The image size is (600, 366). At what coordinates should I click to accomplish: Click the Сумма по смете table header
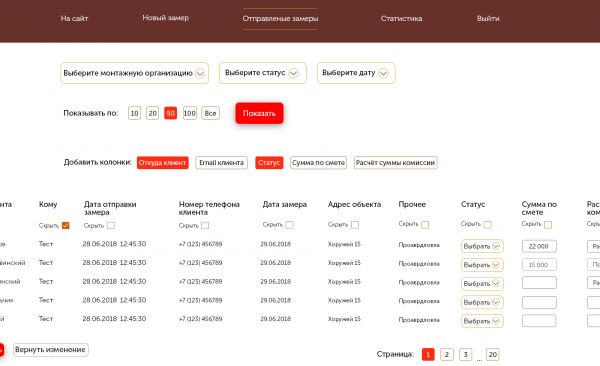point(539,208)
